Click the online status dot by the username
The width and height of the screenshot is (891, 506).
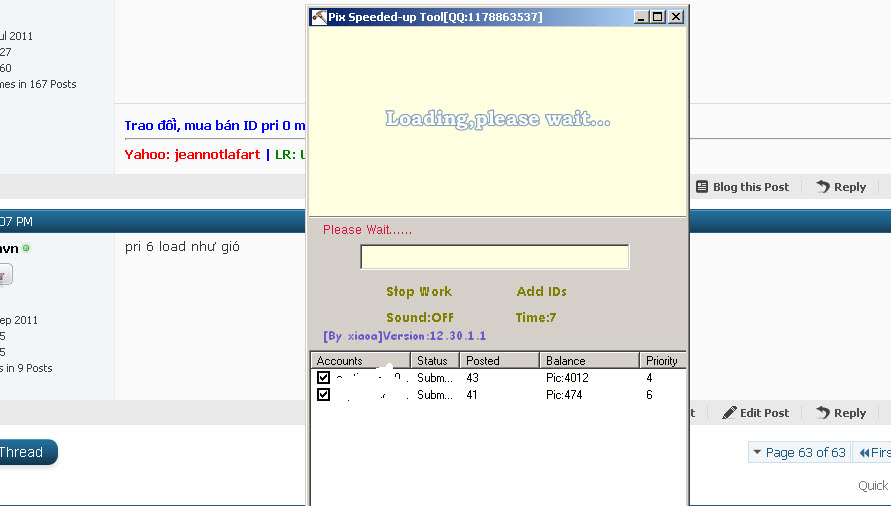tap(26, 248)
